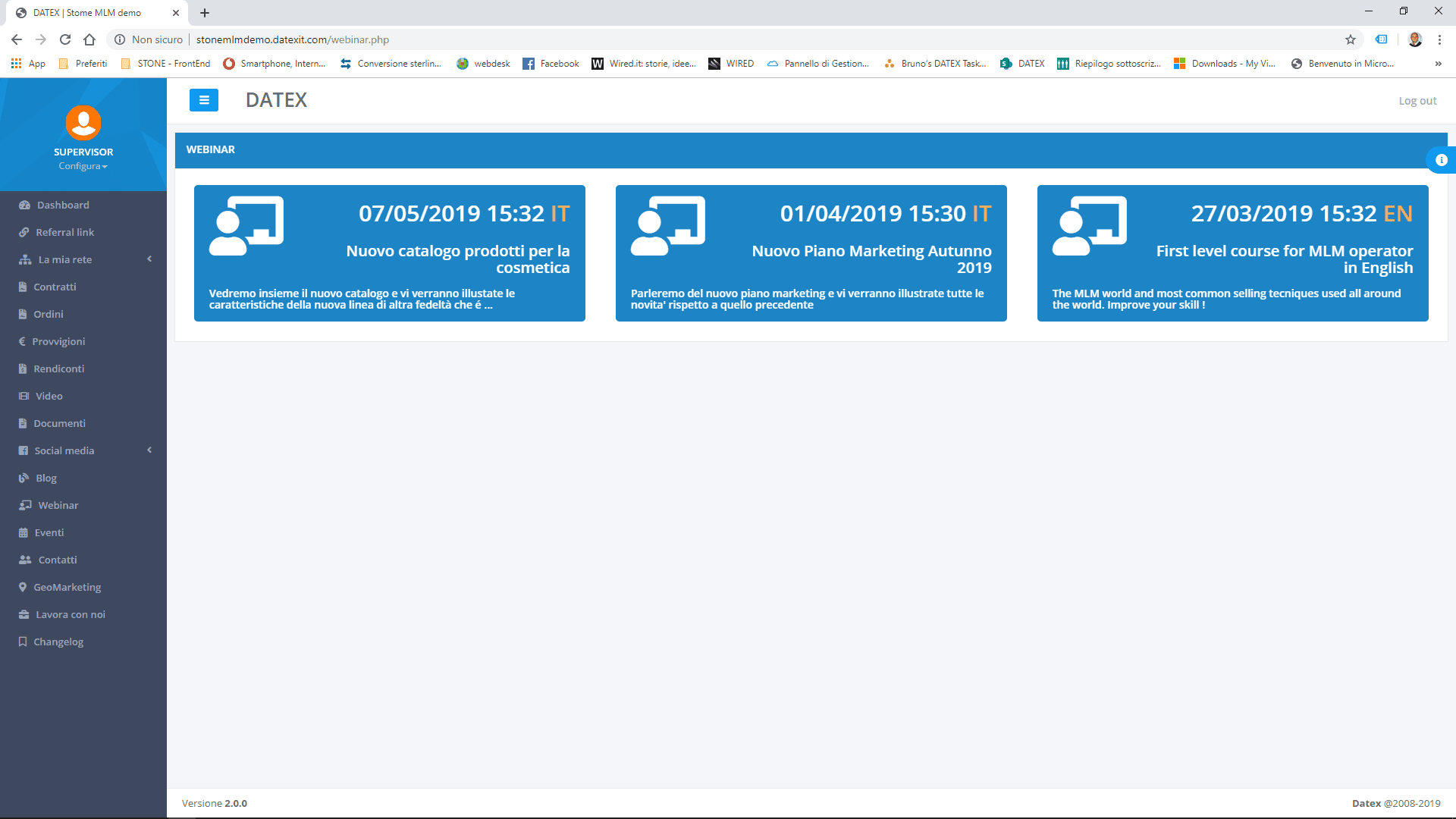
Task: Click the Rendiconti document icon
Action: click(23, 369)
